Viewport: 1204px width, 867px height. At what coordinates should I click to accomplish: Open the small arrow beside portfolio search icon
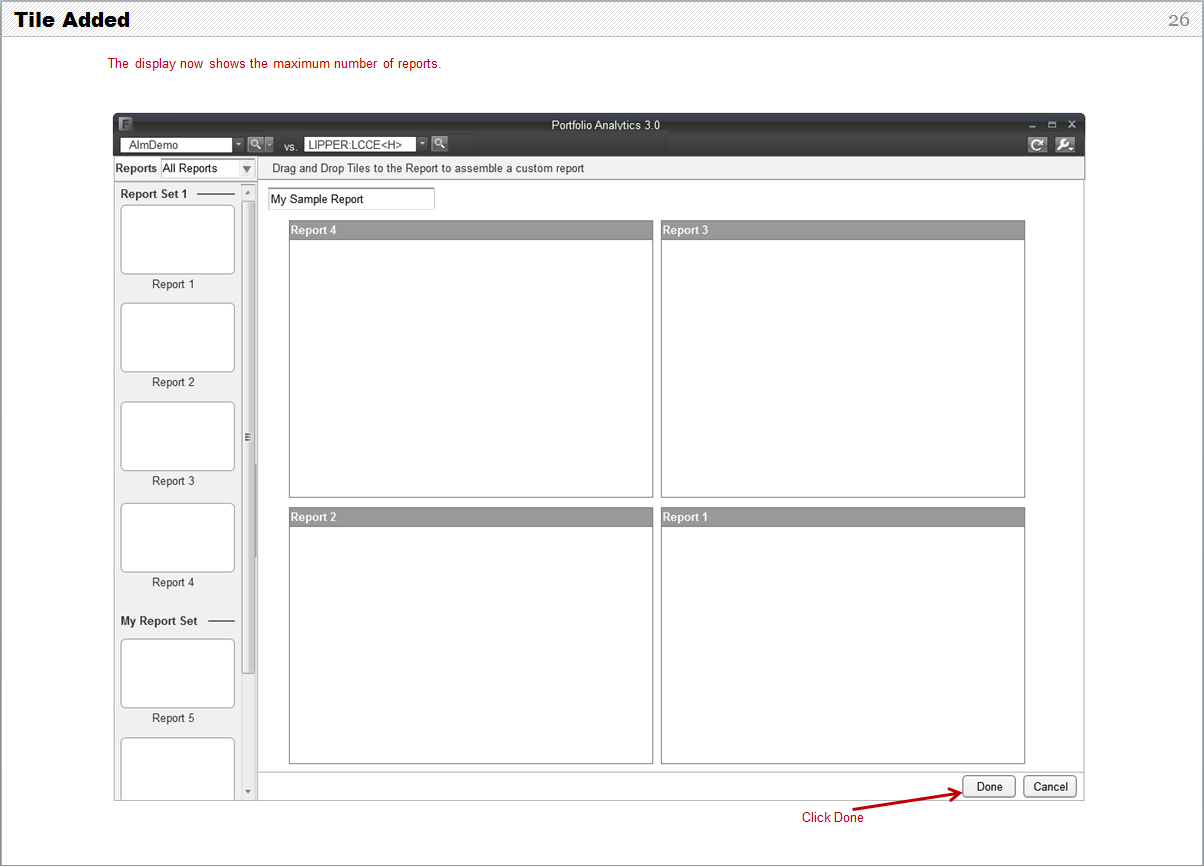pyautogui.click(x=269, y=145)
